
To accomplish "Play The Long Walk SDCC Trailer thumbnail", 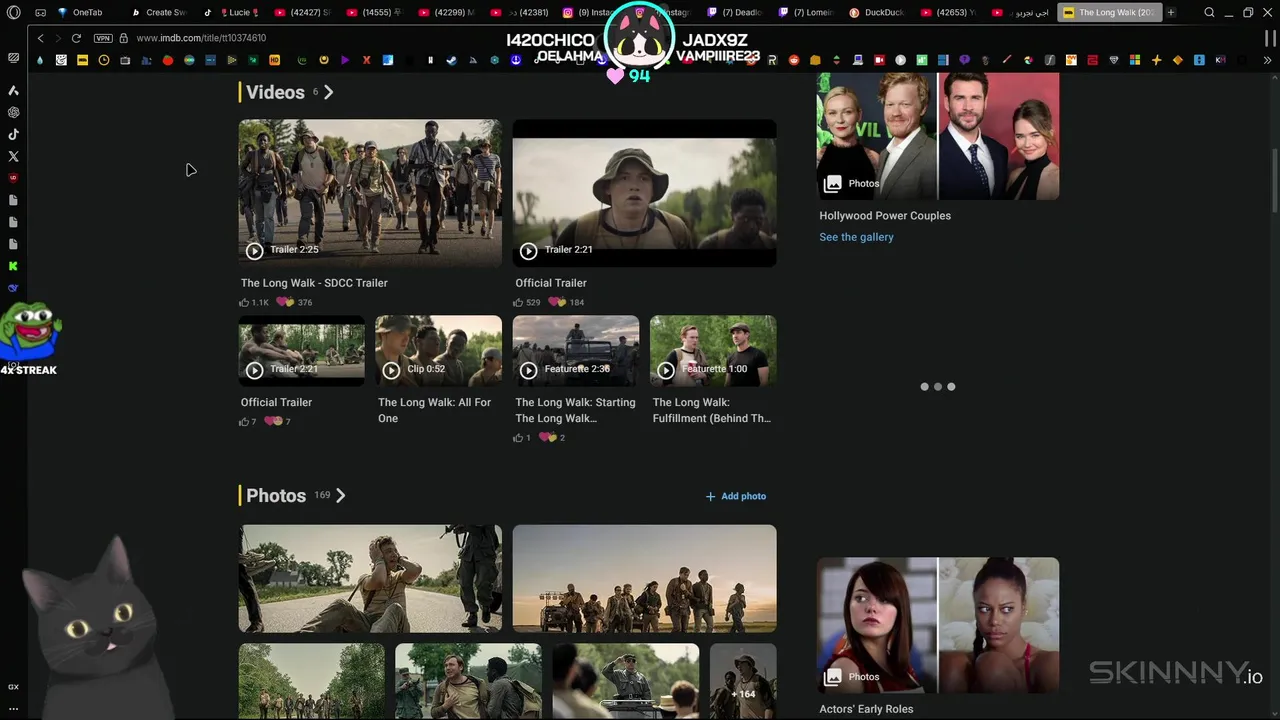I will click(x=370, y=193).
